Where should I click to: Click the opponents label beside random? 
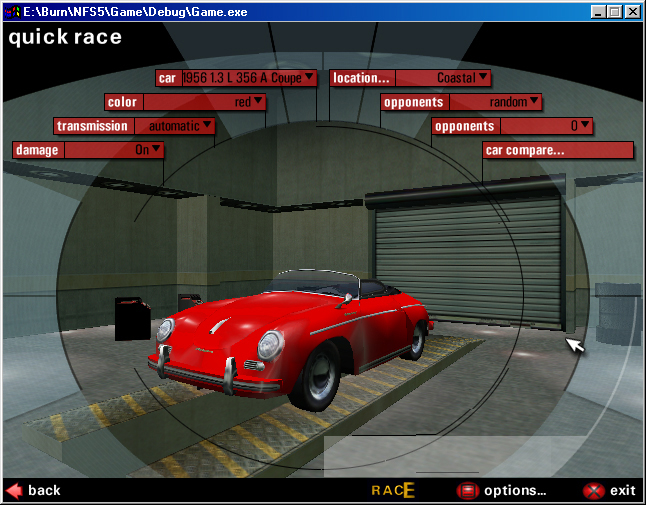tap(414, 102)
